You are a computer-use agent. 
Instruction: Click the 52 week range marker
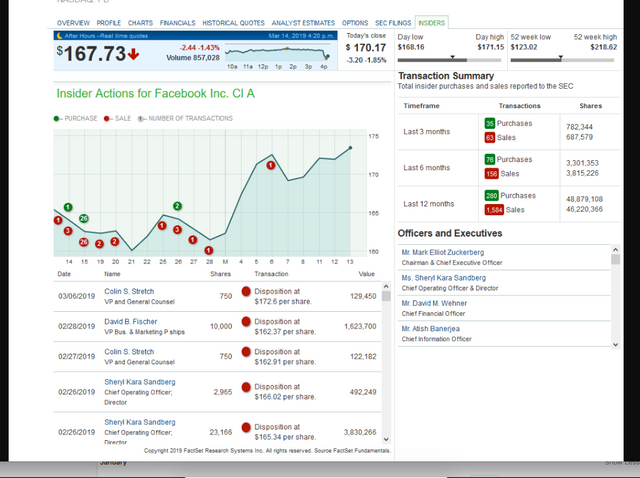[x=561, y=57]
